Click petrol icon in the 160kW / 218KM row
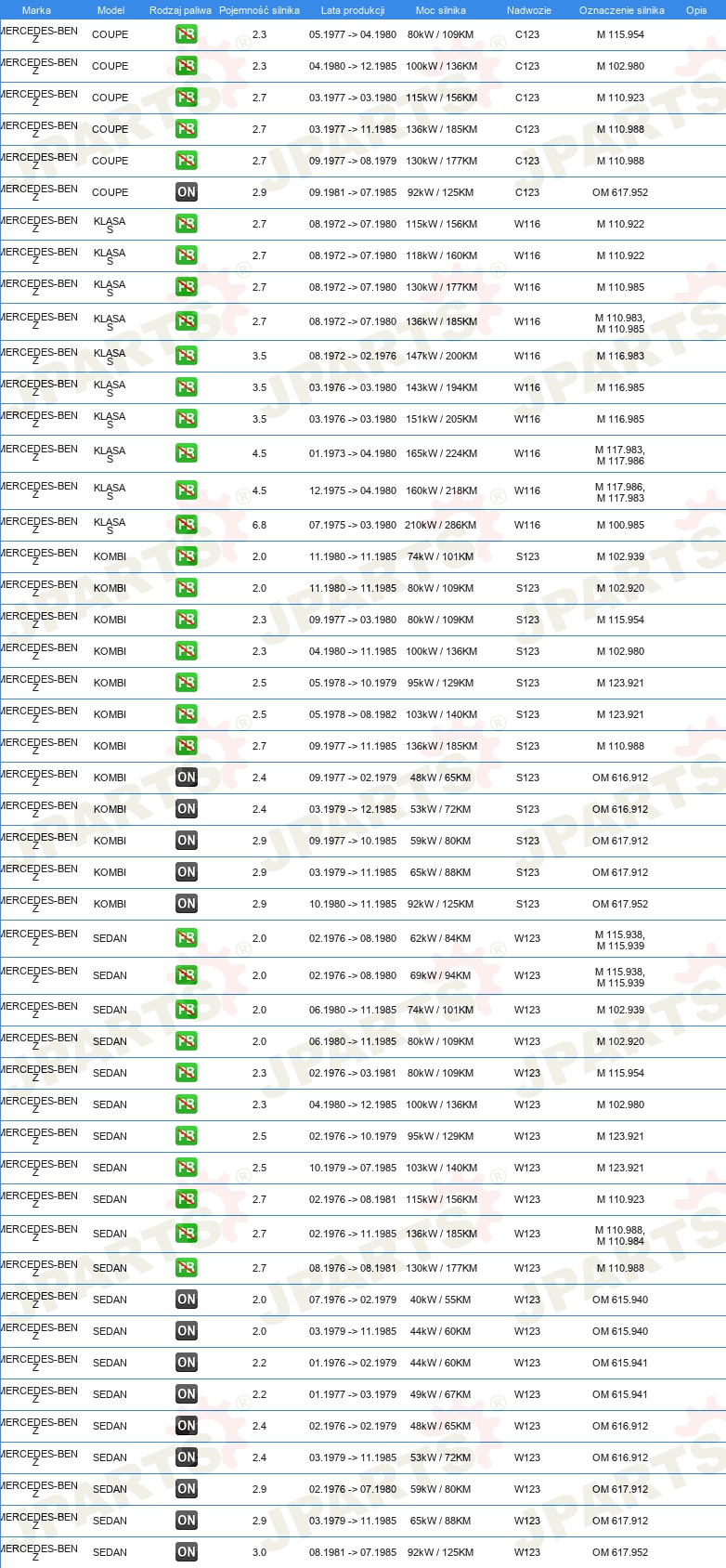Image resolution: width=726 pixels, height=1568 pixels. click(187, 490)
